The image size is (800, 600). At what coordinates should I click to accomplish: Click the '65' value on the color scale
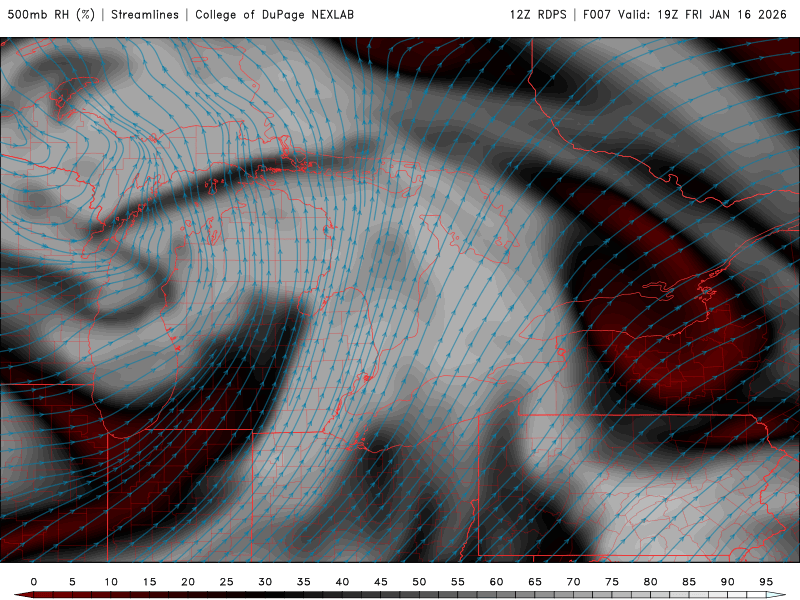(x=535, y=582)
